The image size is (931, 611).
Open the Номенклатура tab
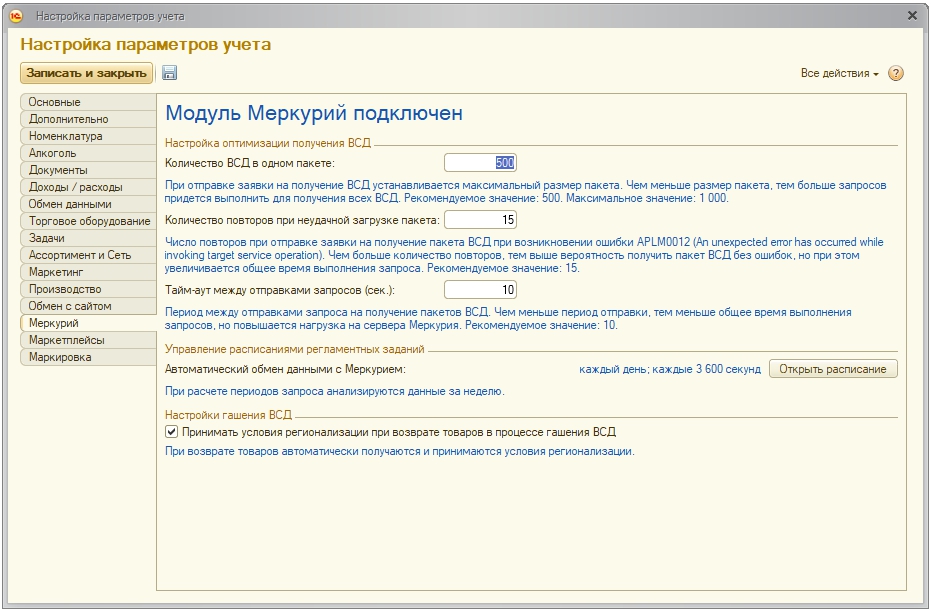coord(88,136)
